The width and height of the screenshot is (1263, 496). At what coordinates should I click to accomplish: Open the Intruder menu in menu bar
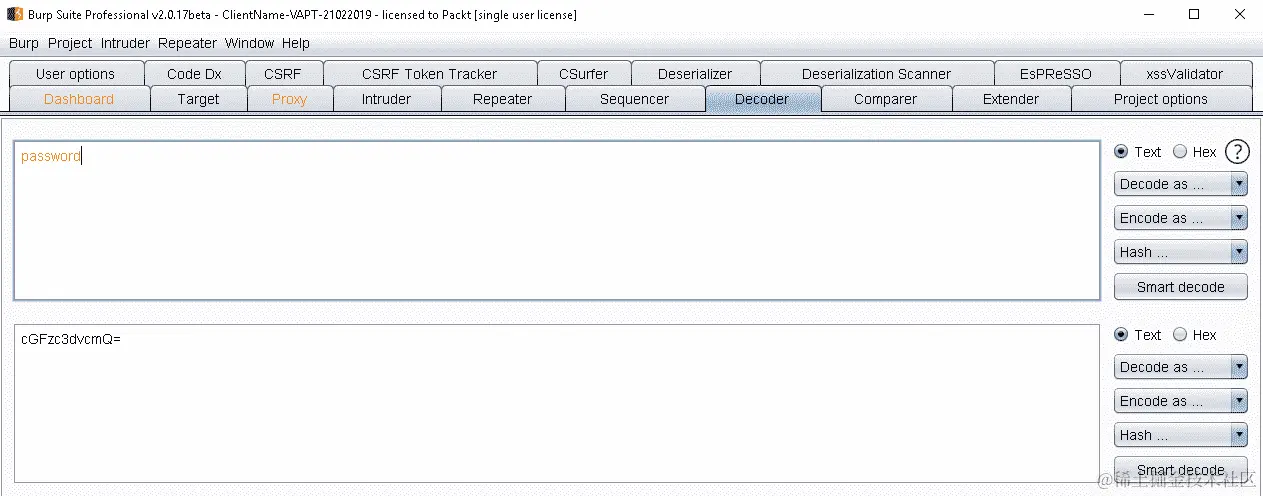point(125,43)
